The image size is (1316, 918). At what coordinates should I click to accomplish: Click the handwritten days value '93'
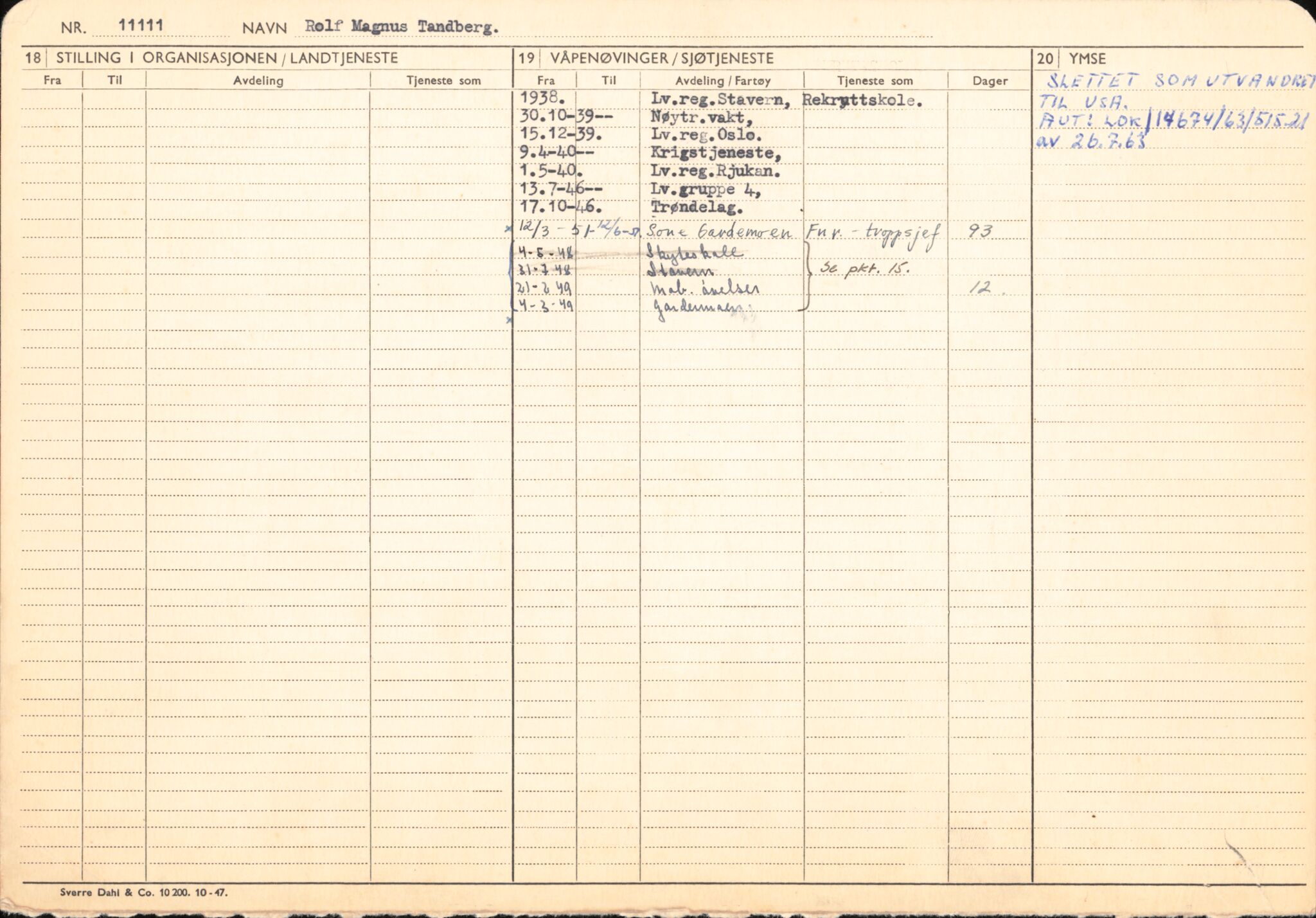pos(981,231)
